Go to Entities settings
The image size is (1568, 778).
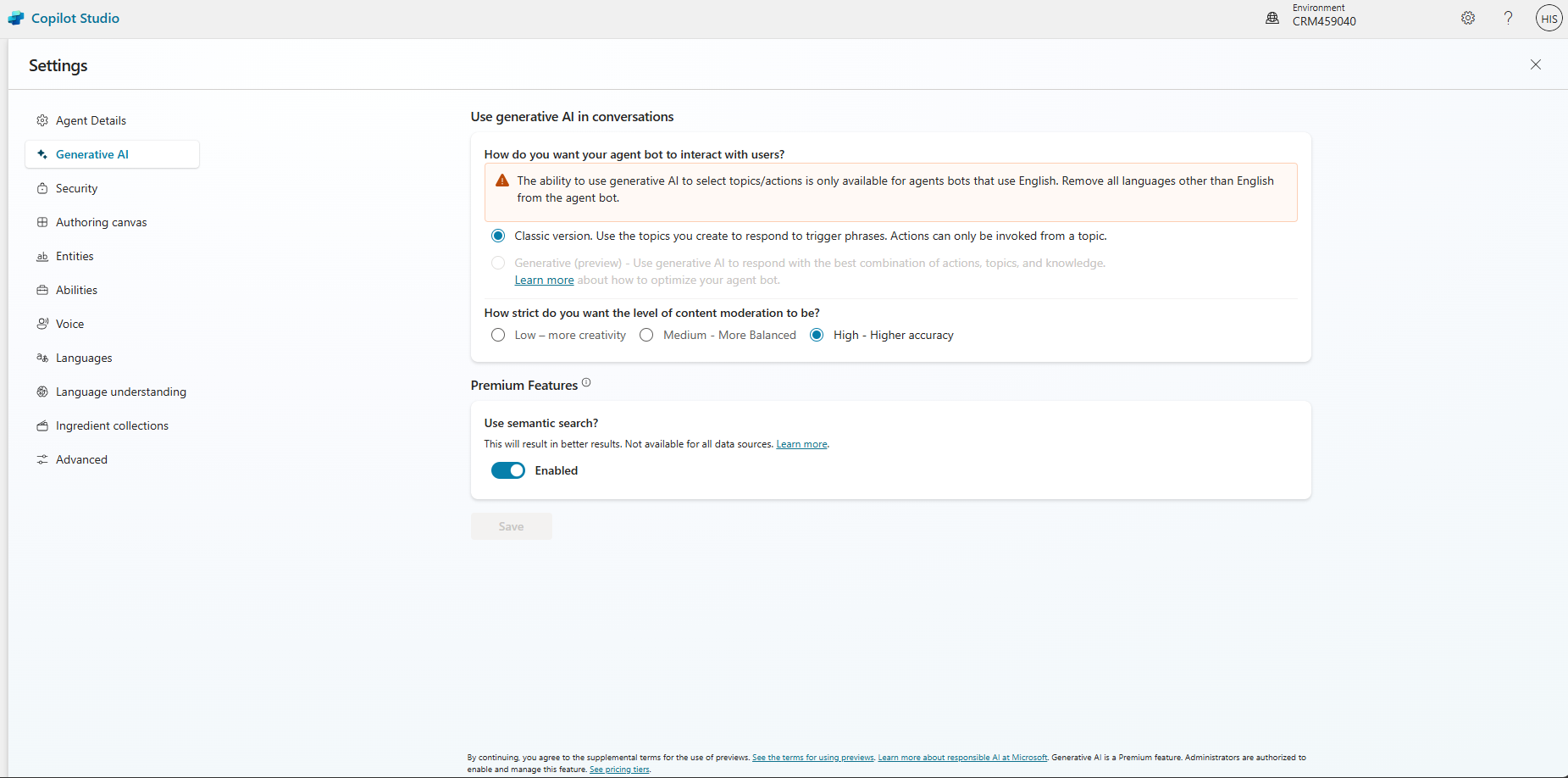(x=113, y=256)
